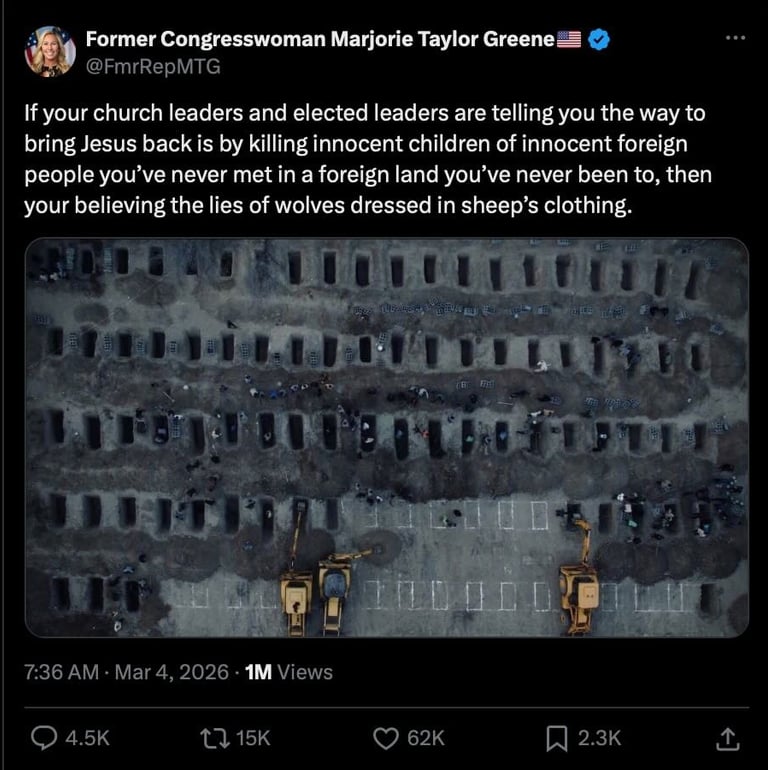Open the 1M Views analytics
Screen dimensions: 768x770
289,672
